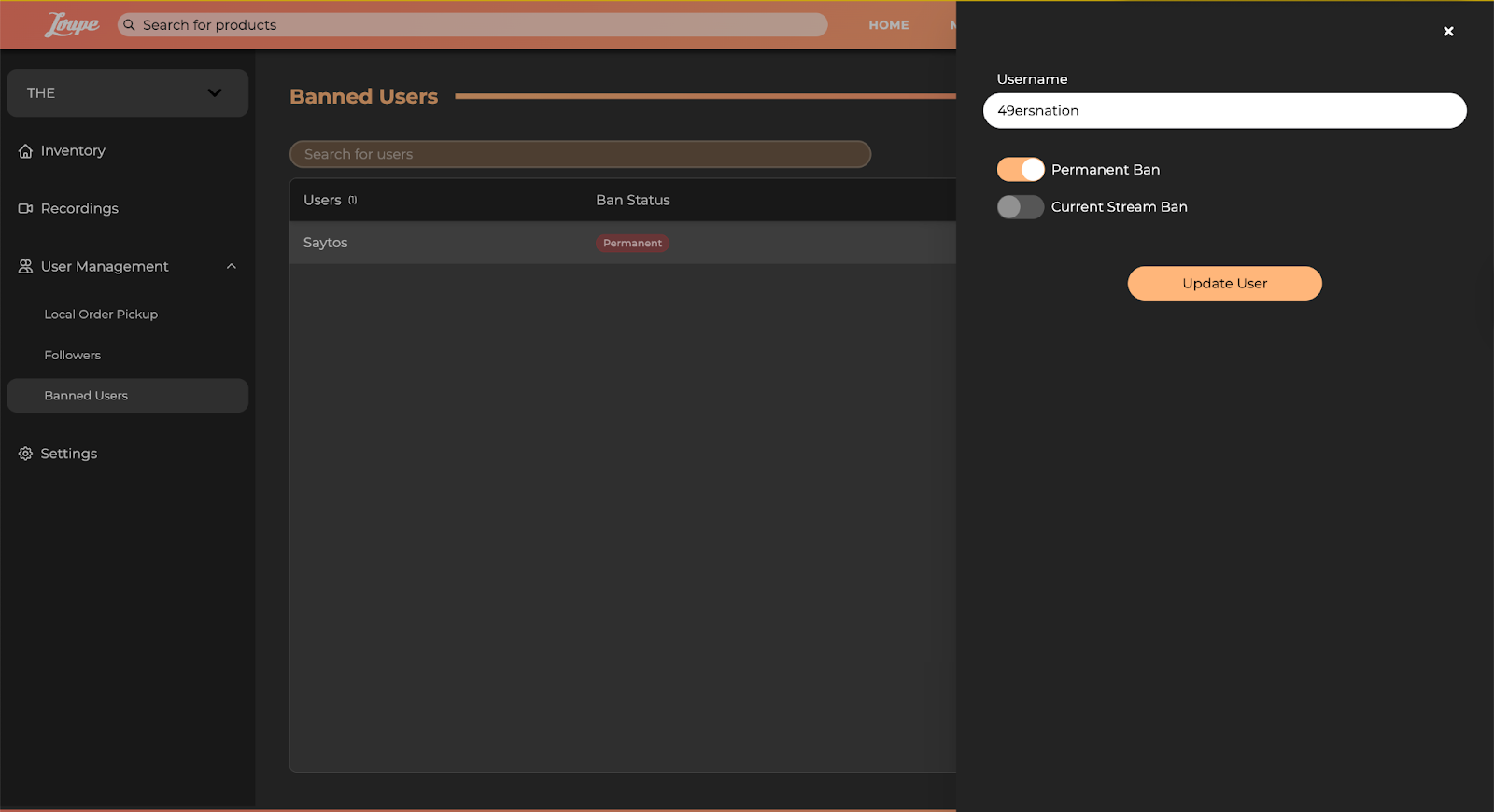Open the Followers page
This screenshot has height=812, width=1494.
point(72,356)
